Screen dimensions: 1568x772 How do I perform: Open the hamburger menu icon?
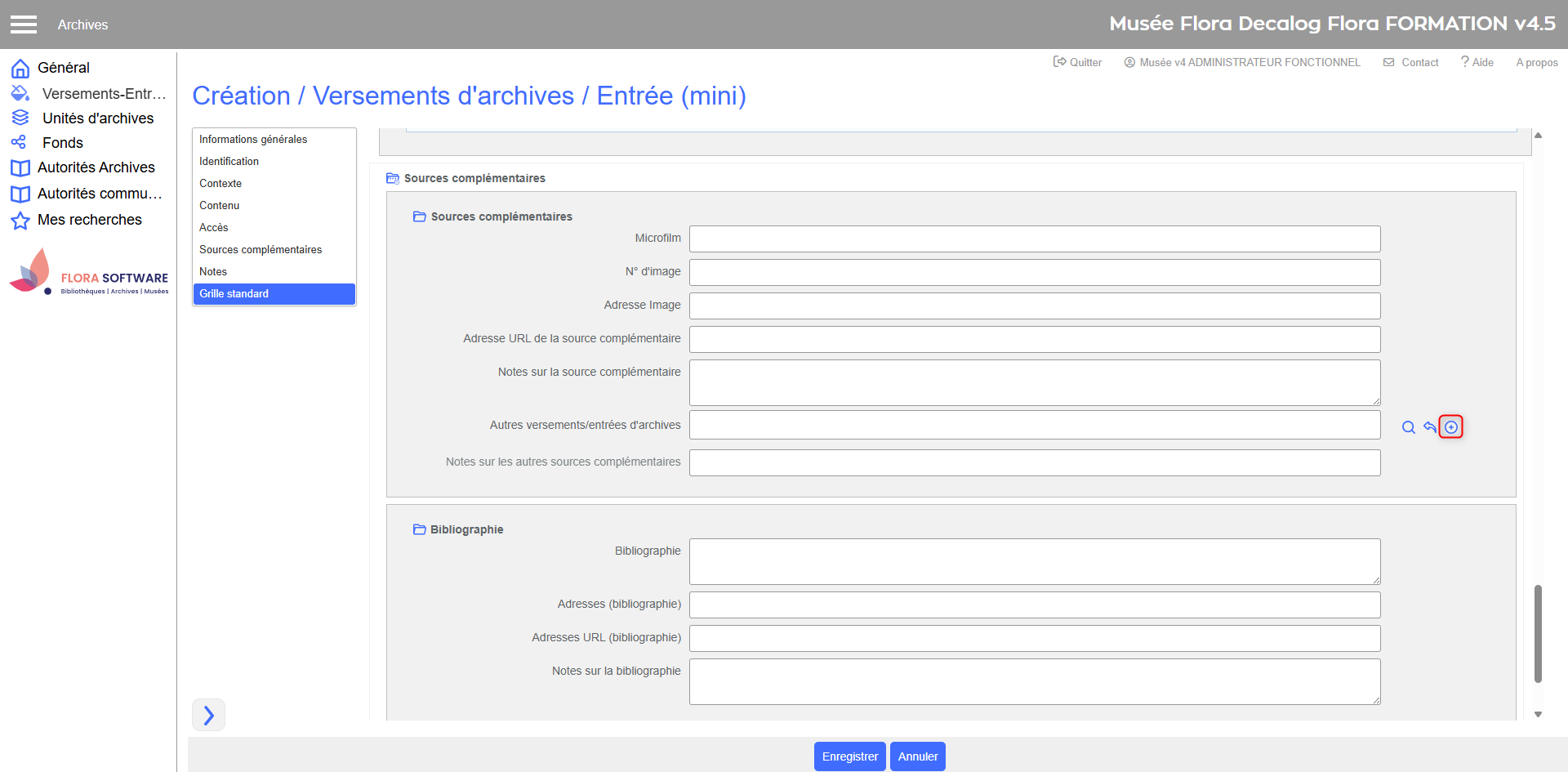pyautogui.click(x=24, y=25)
